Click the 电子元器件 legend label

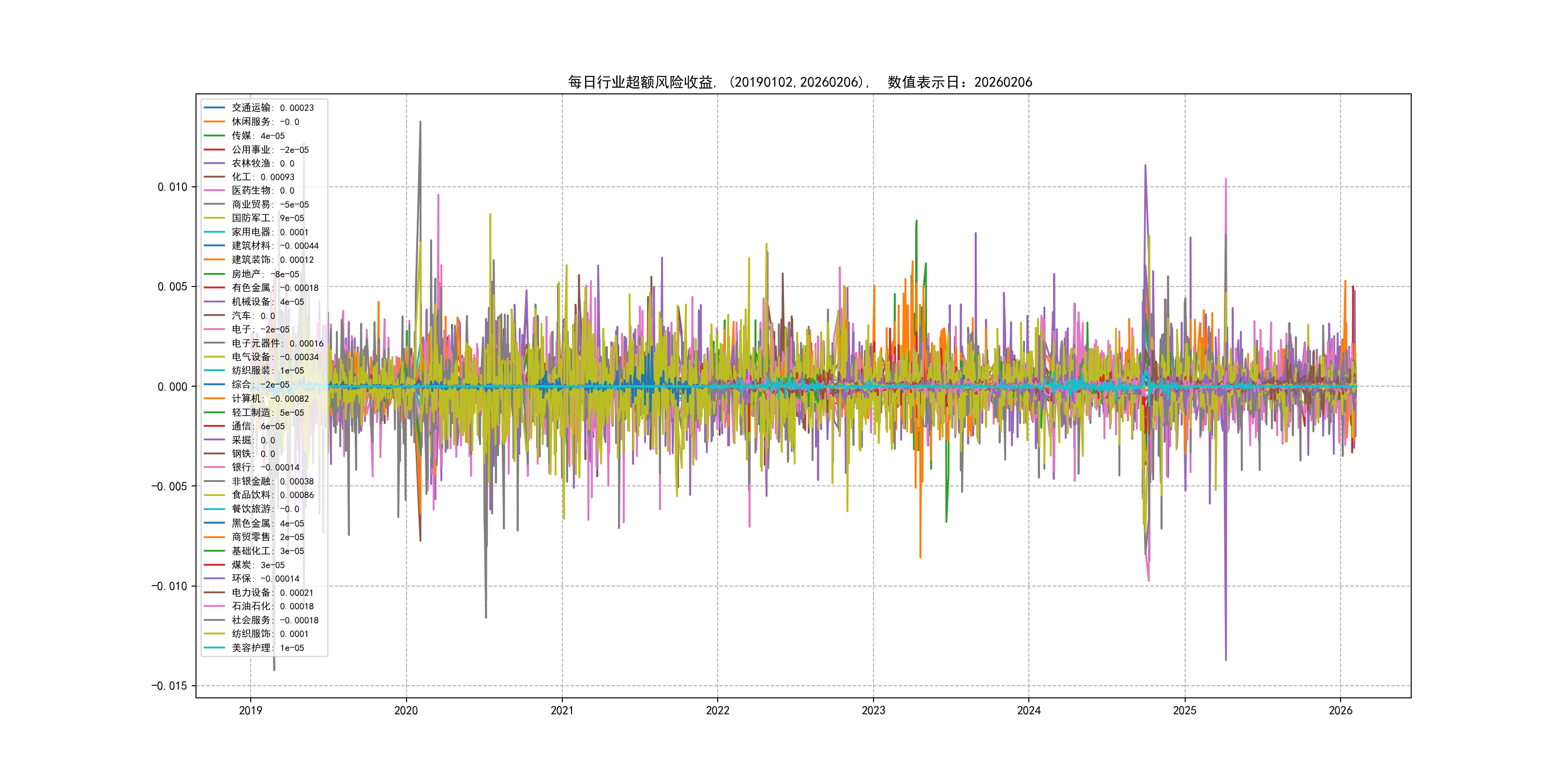[x=256, y=343]
